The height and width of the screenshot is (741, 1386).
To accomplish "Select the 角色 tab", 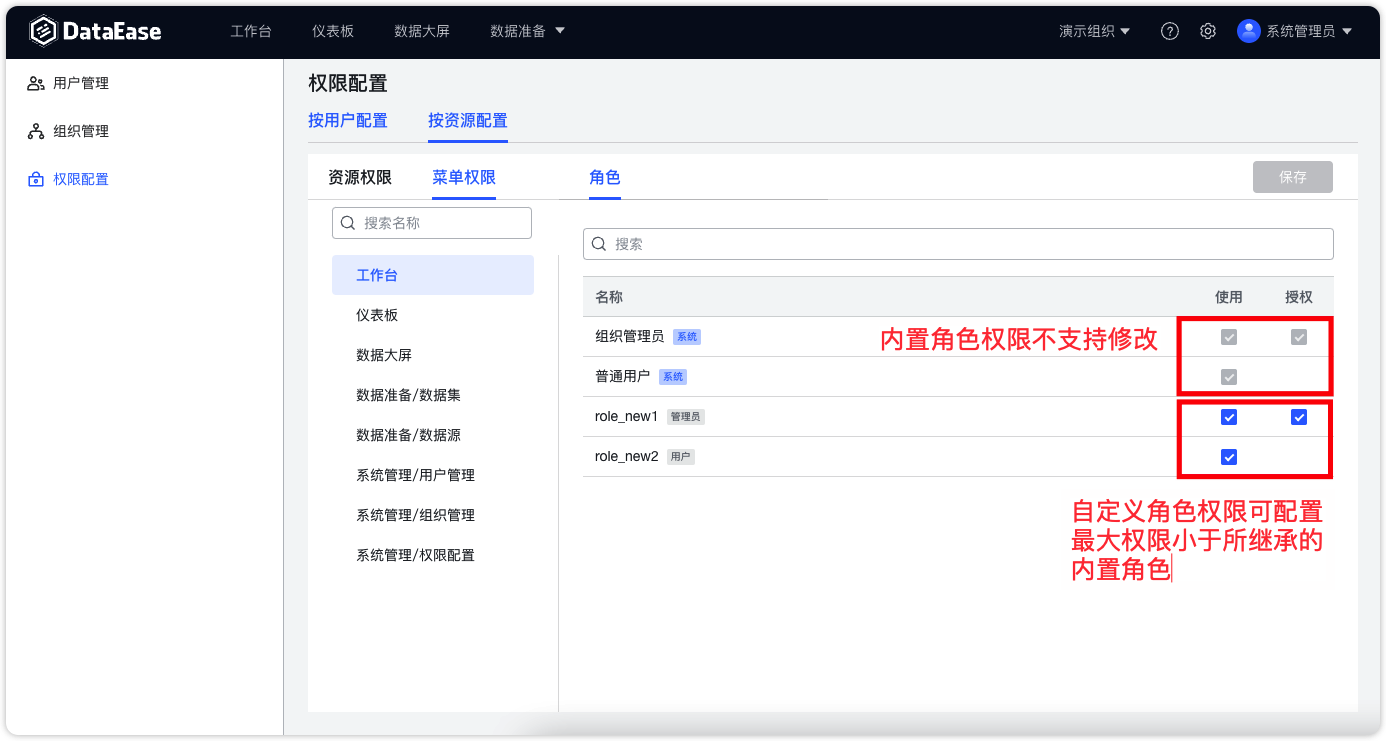I will click(605, 178).
